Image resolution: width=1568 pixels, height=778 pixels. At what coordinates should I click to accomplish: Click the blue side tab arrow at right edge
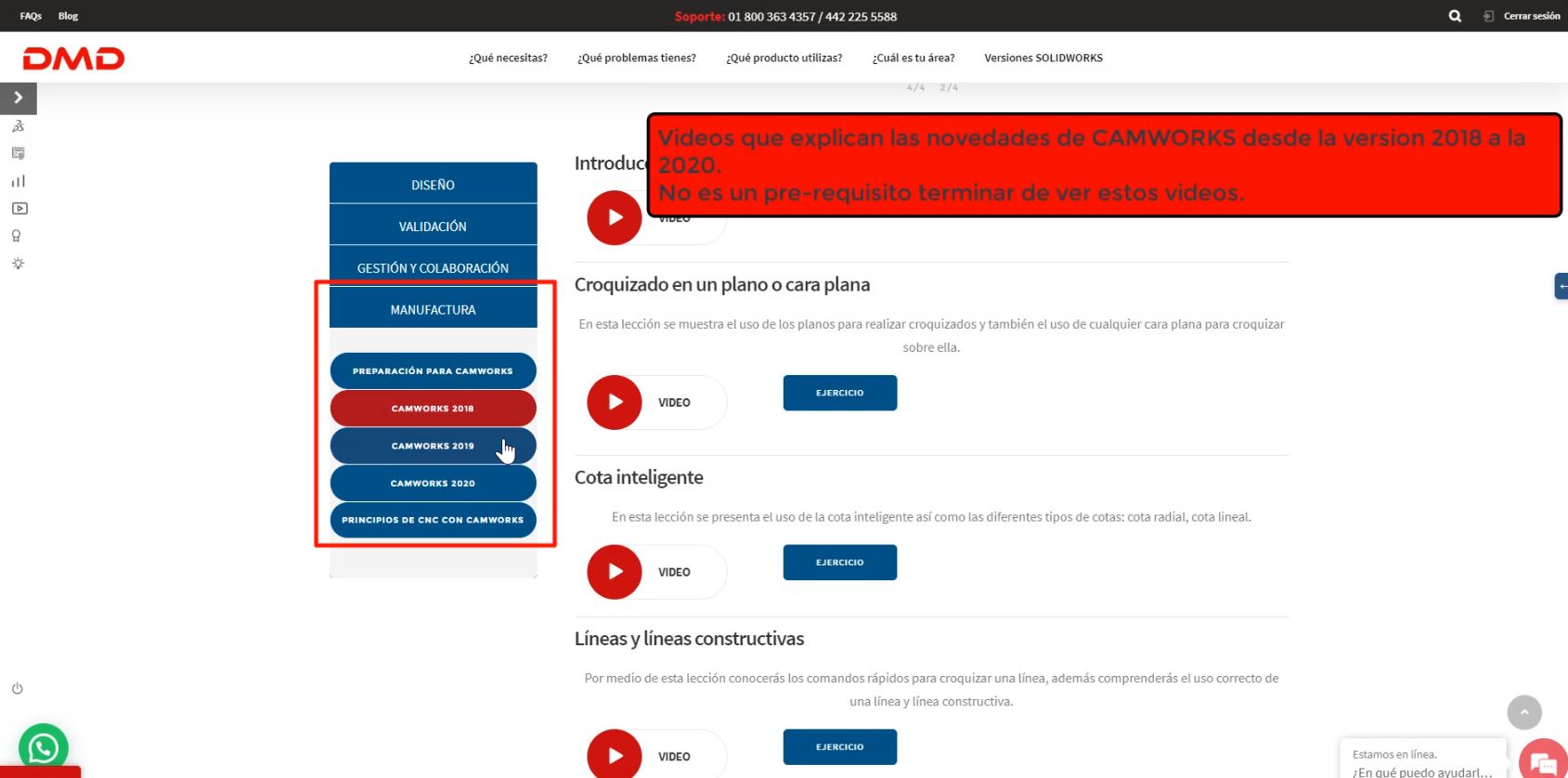[1562, 286]
